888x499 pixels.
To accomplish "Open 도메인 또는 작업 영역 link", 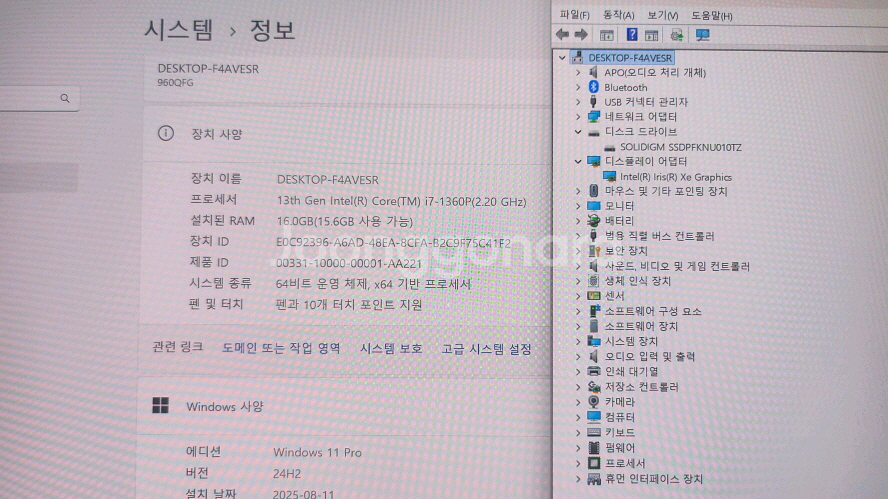I will pyautogui.click(x=281, y=348).
